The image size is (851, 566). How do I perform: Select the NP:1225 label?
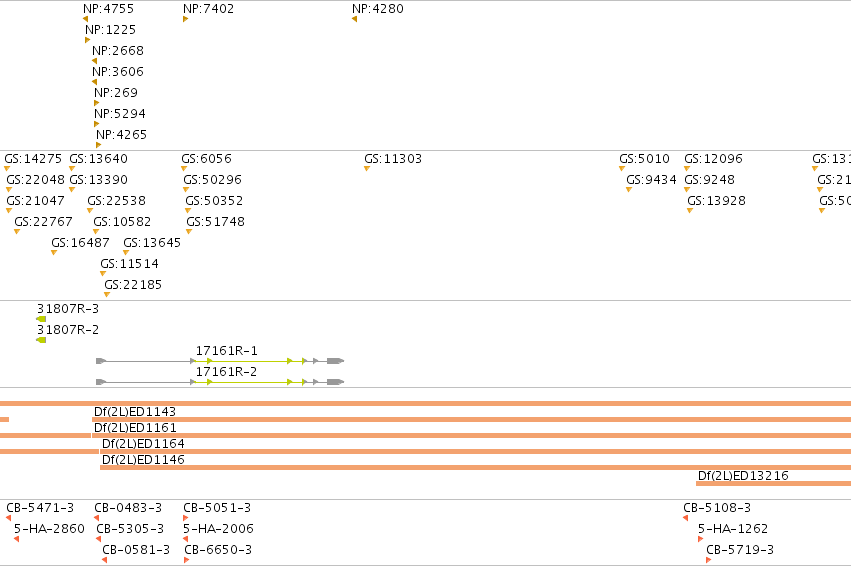[110, 30]
